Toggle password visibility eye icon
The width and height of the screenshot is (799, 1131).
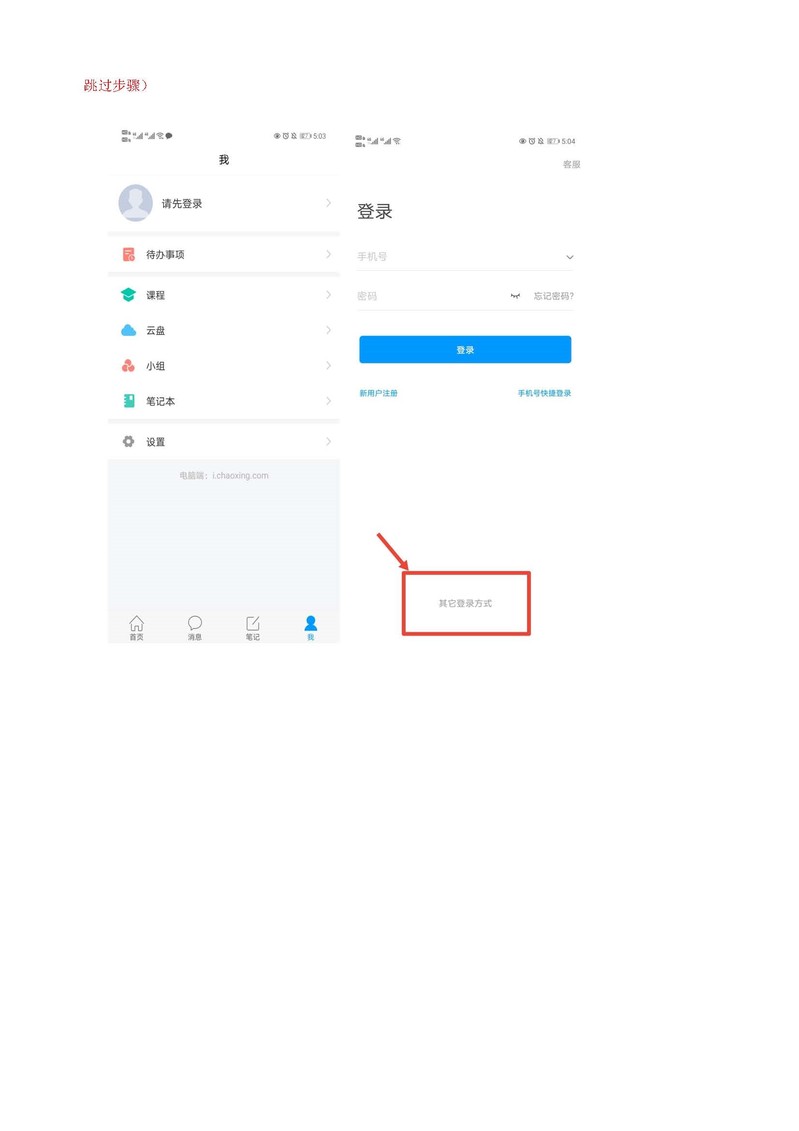click(515, 296)
